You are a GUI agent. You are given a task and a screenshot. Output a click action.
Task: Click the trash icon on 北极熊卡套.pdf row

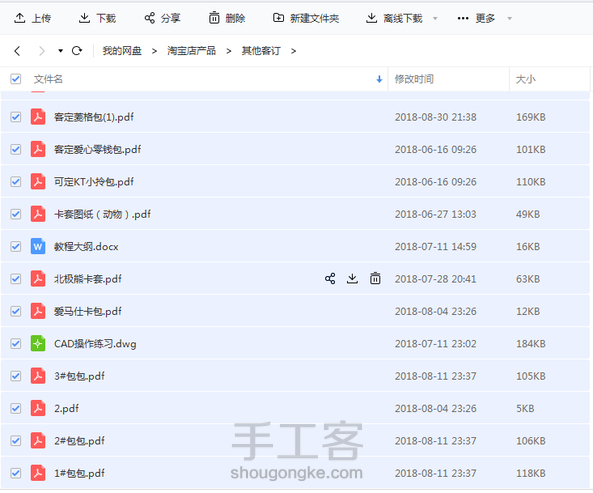375,279
